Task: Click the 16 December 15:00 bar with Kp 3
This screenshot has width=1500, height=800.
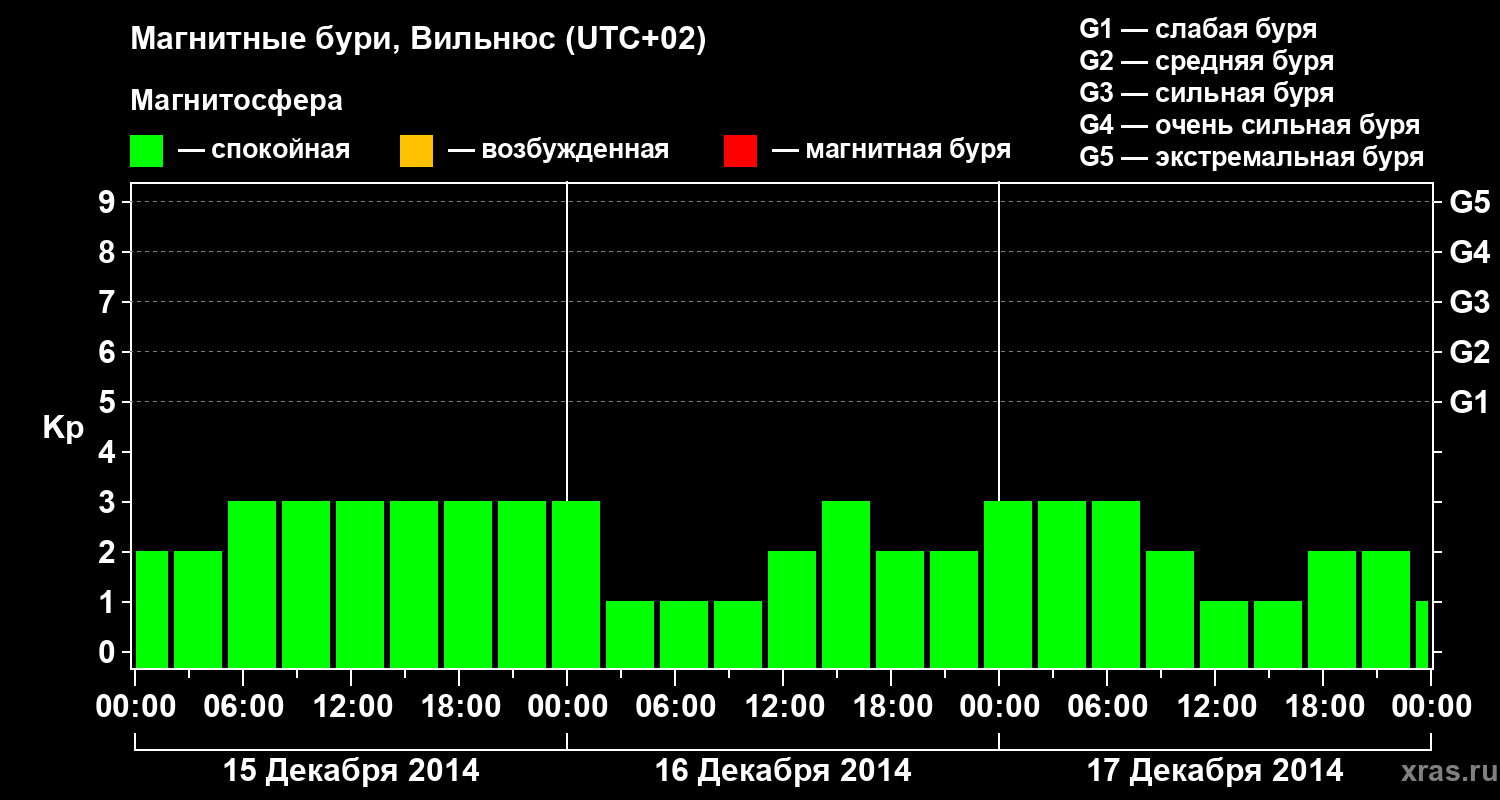Action: pos(846,584)
